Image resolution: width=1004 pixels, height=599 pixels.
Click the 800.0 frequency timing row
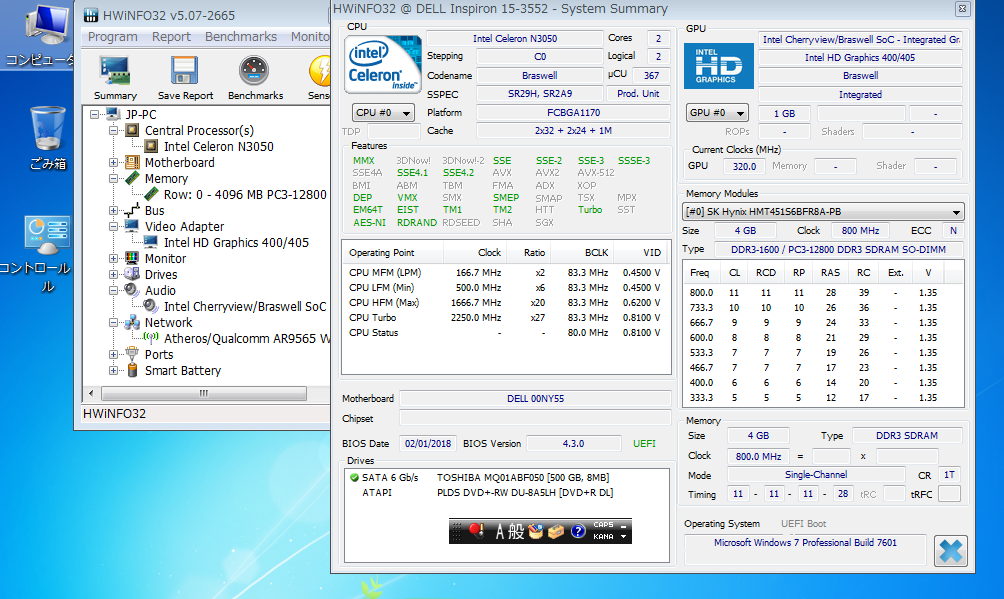(x=823, y=292)
